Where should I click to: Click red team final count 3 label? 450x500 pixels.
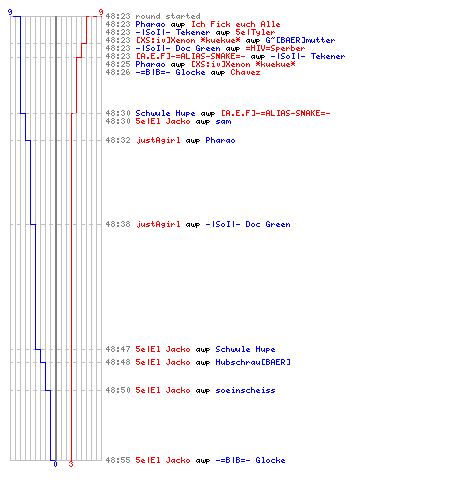pos(71,464)
